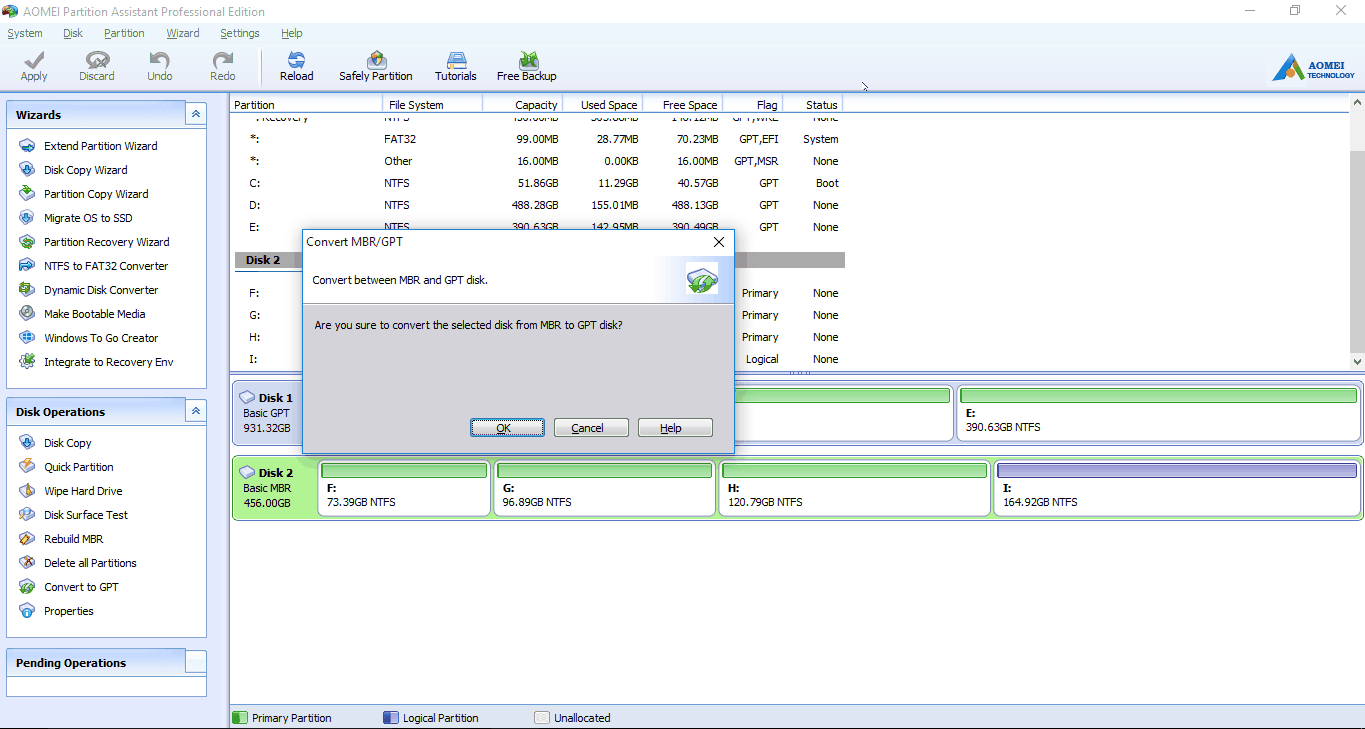Open the Settings menu

(x=240, y=33)
